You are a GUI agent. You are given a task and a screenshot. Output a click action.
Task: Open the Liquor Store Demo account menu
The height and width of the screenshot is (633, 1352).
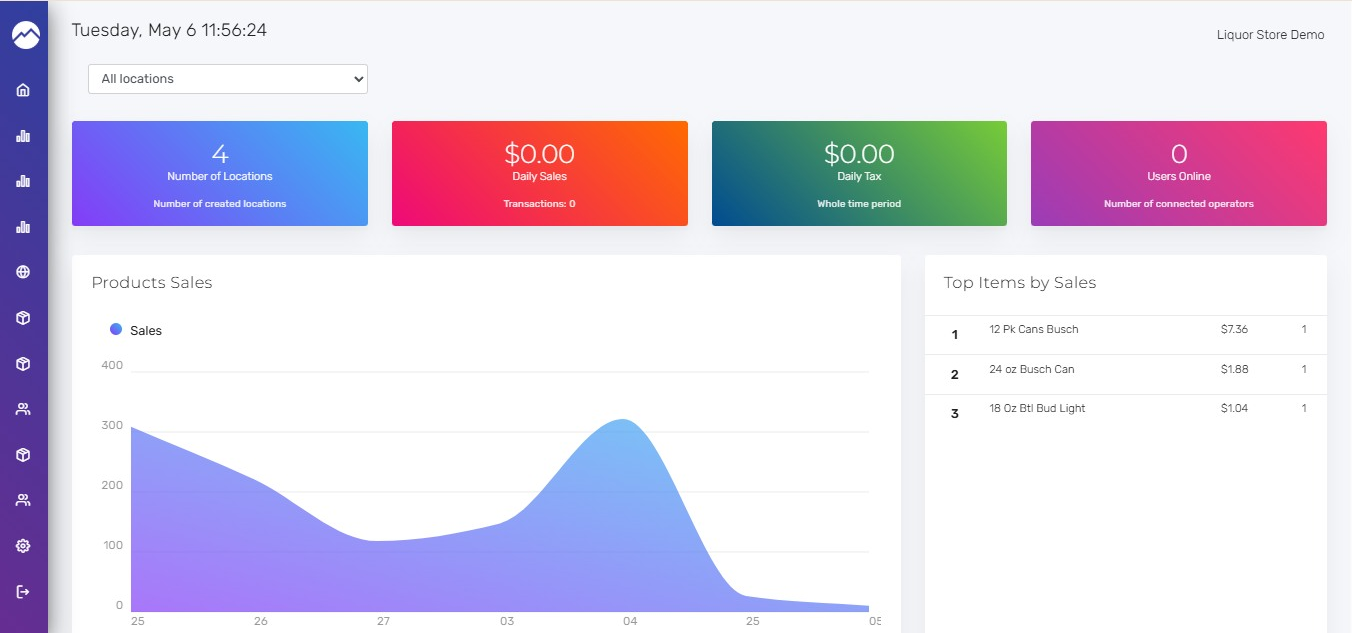(1270, 35)
